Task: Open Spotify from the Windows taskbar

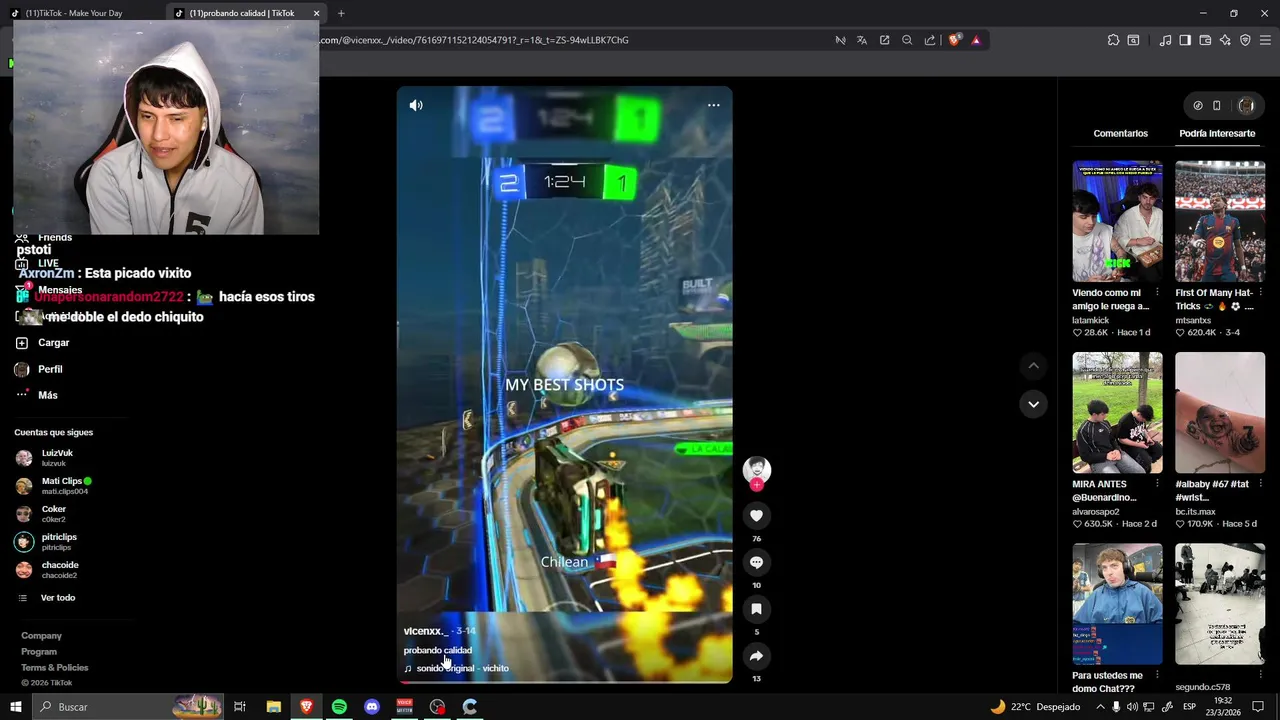Action: 339,707
